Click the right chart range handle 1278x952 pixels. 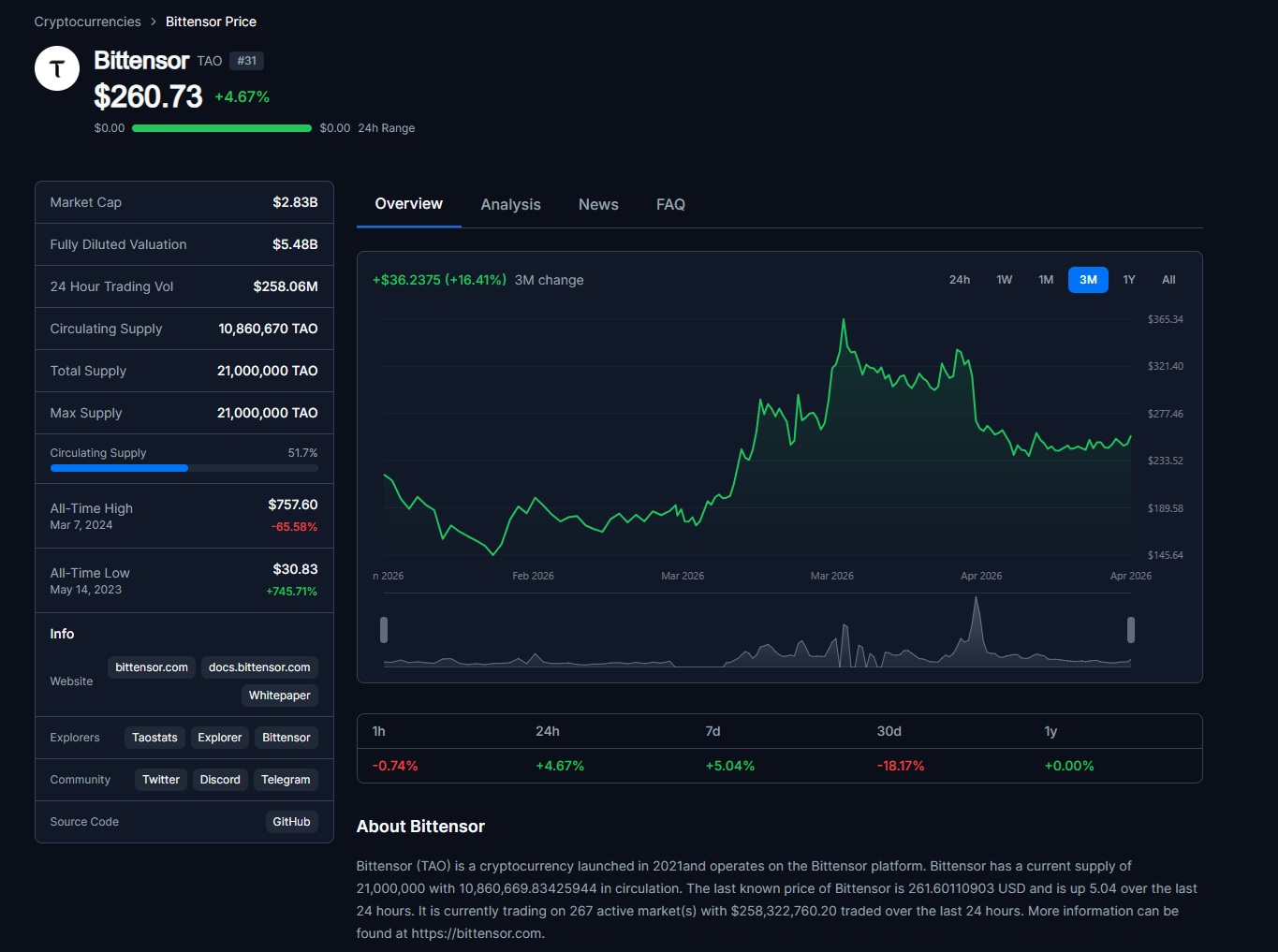1131,630
